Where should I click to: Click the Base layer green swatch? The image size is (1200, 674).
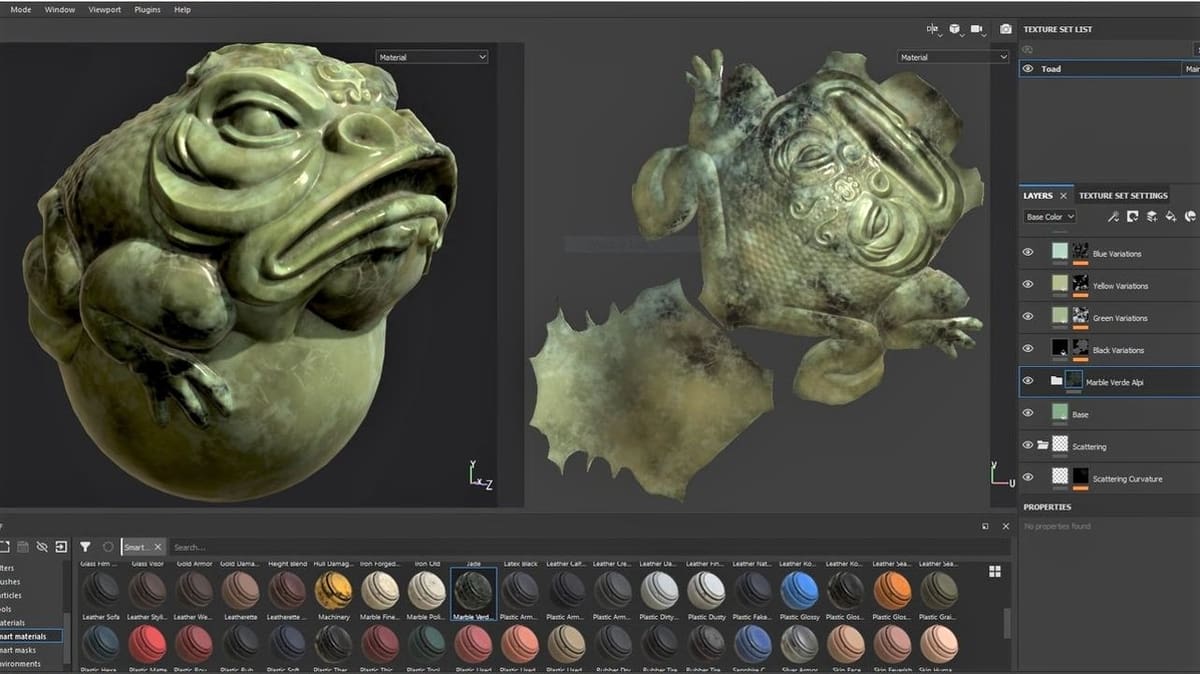[x=1060, y=412]
